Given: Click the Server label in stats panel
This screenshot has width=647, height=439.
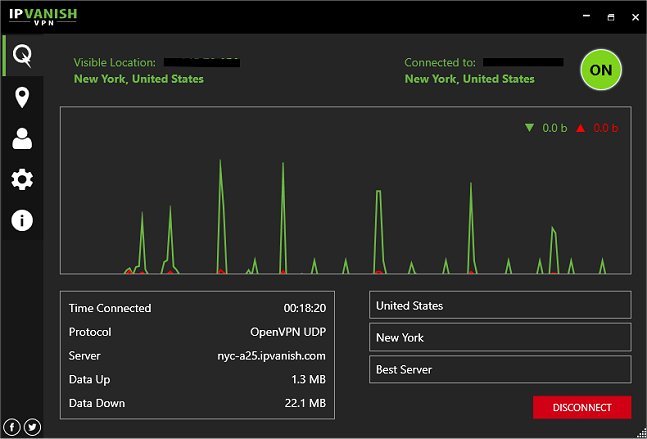Looking at the screenshot, I should [84, 356].
